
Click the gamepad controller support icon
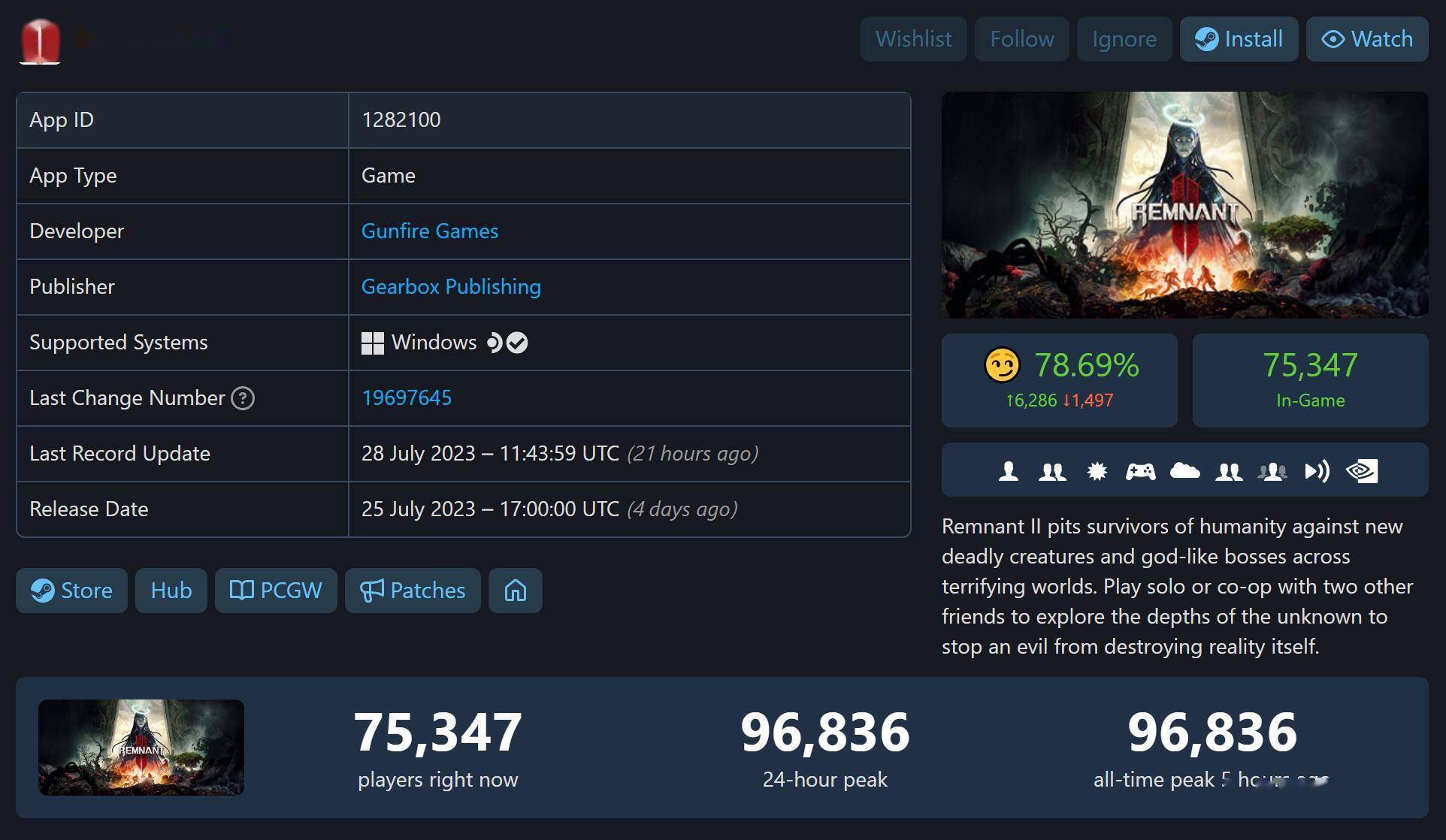coord(1140,471)
